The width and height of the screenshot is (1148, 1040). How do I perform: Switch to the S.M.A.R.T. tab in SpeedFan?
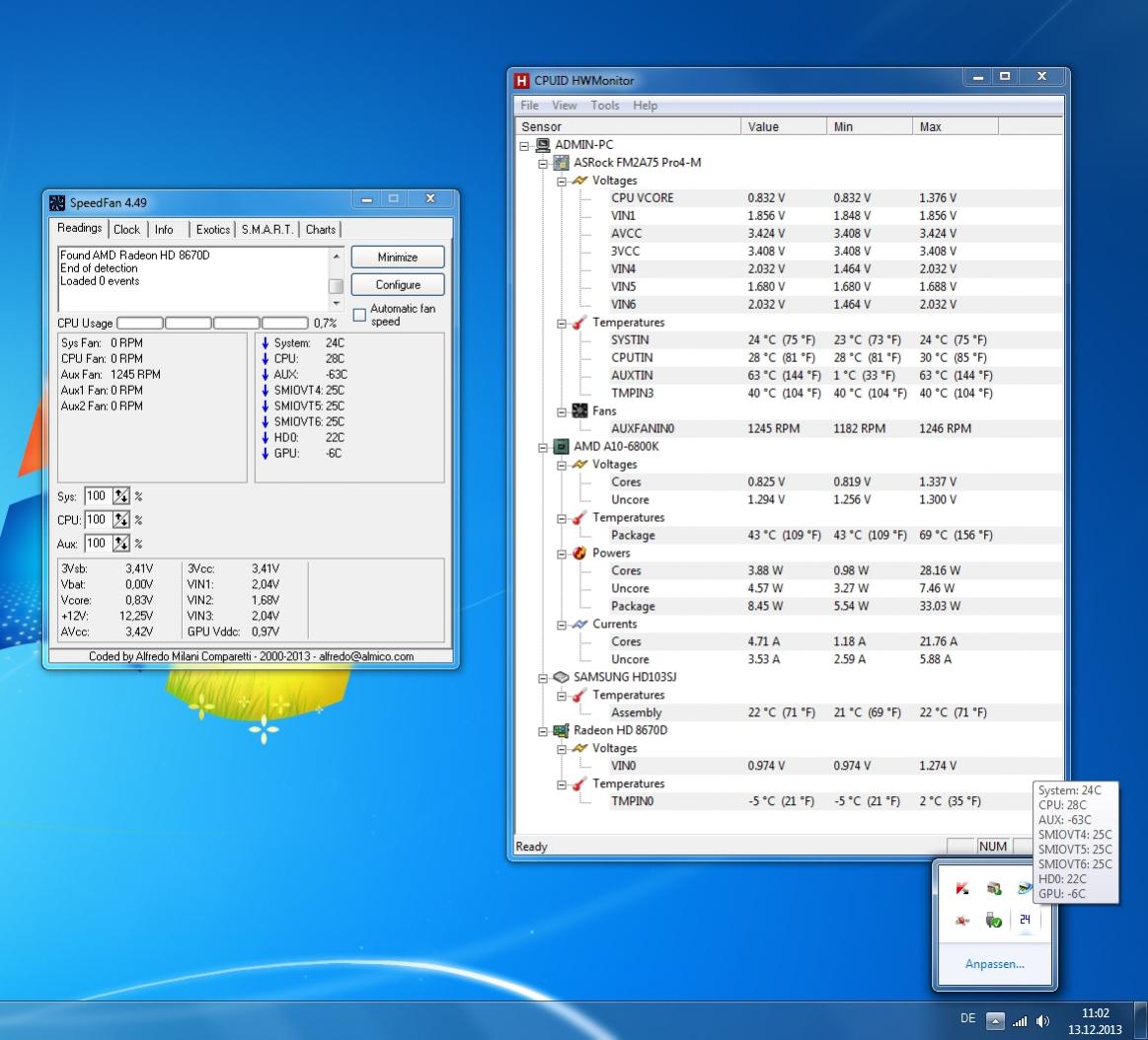click(x=267, y=229)
